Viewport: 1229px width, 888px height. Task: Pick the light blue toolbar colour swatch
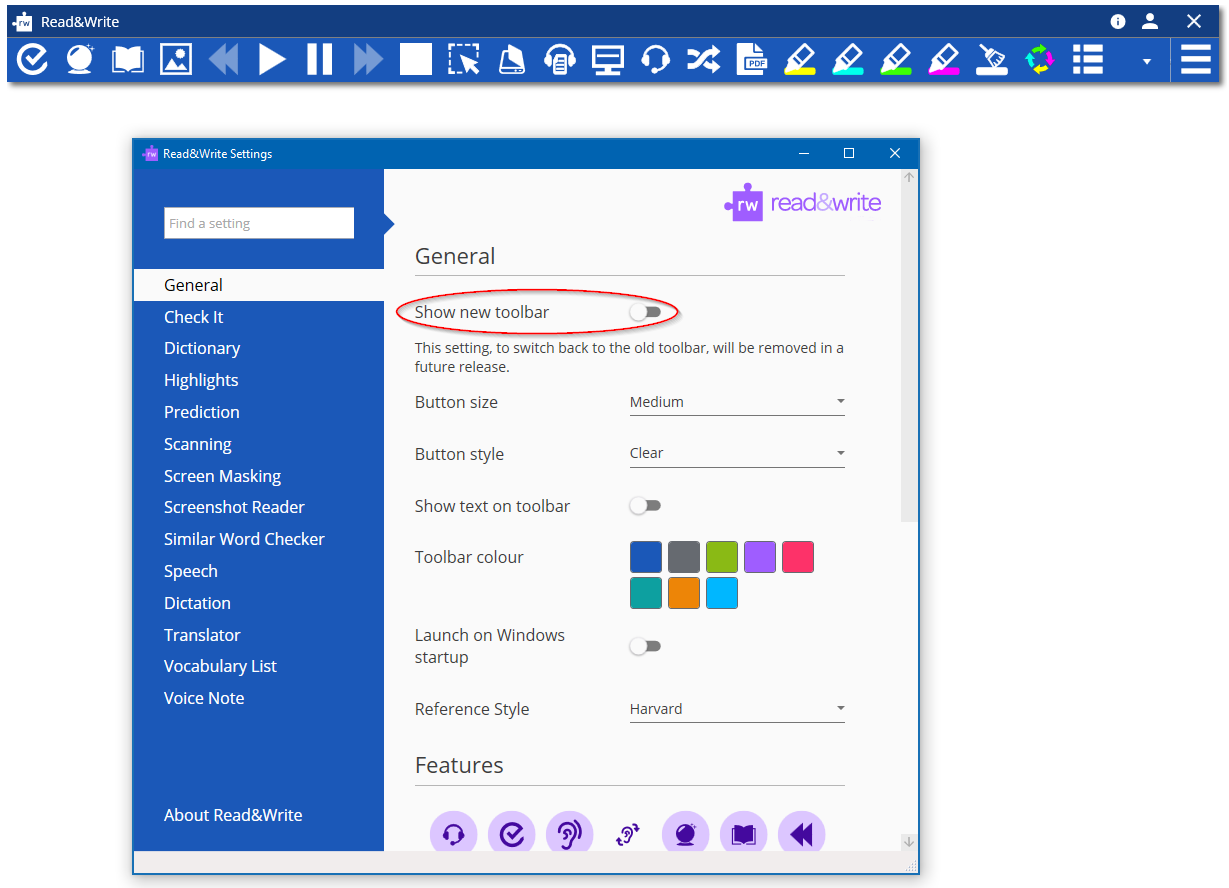[x=722, y=593]
